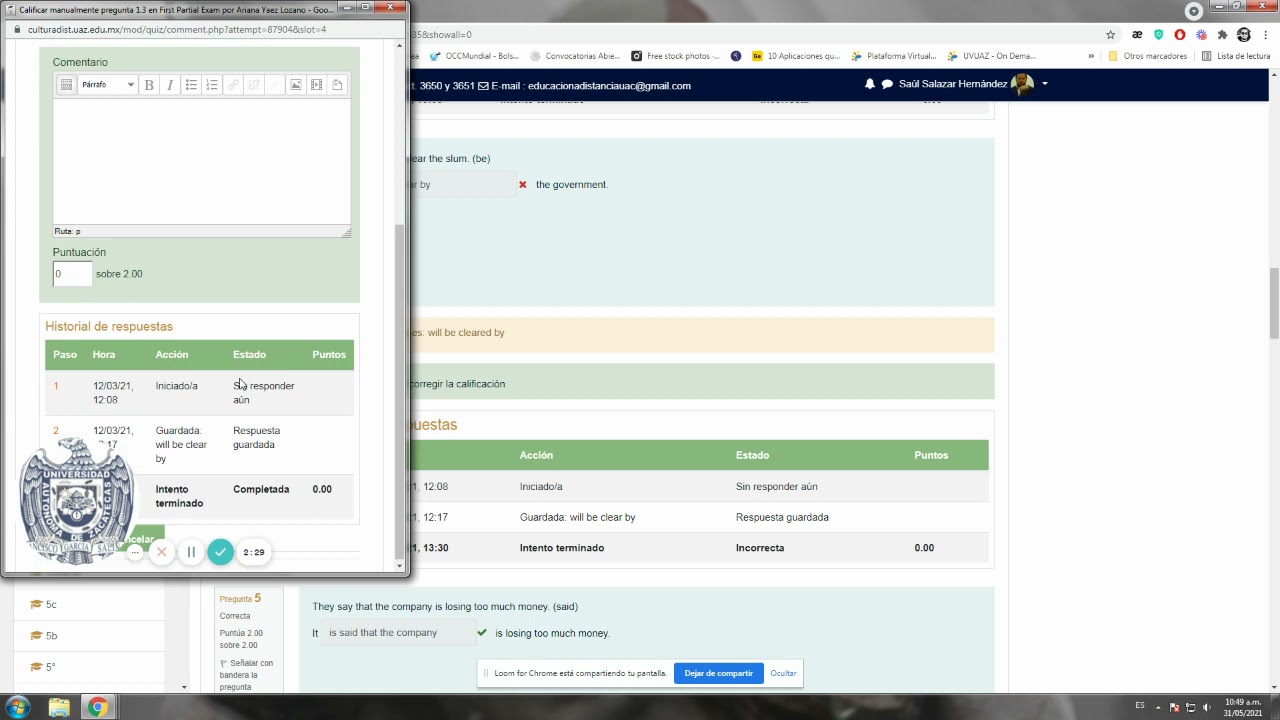
Task: Pause the Loom recording
Action: point(191,552)
